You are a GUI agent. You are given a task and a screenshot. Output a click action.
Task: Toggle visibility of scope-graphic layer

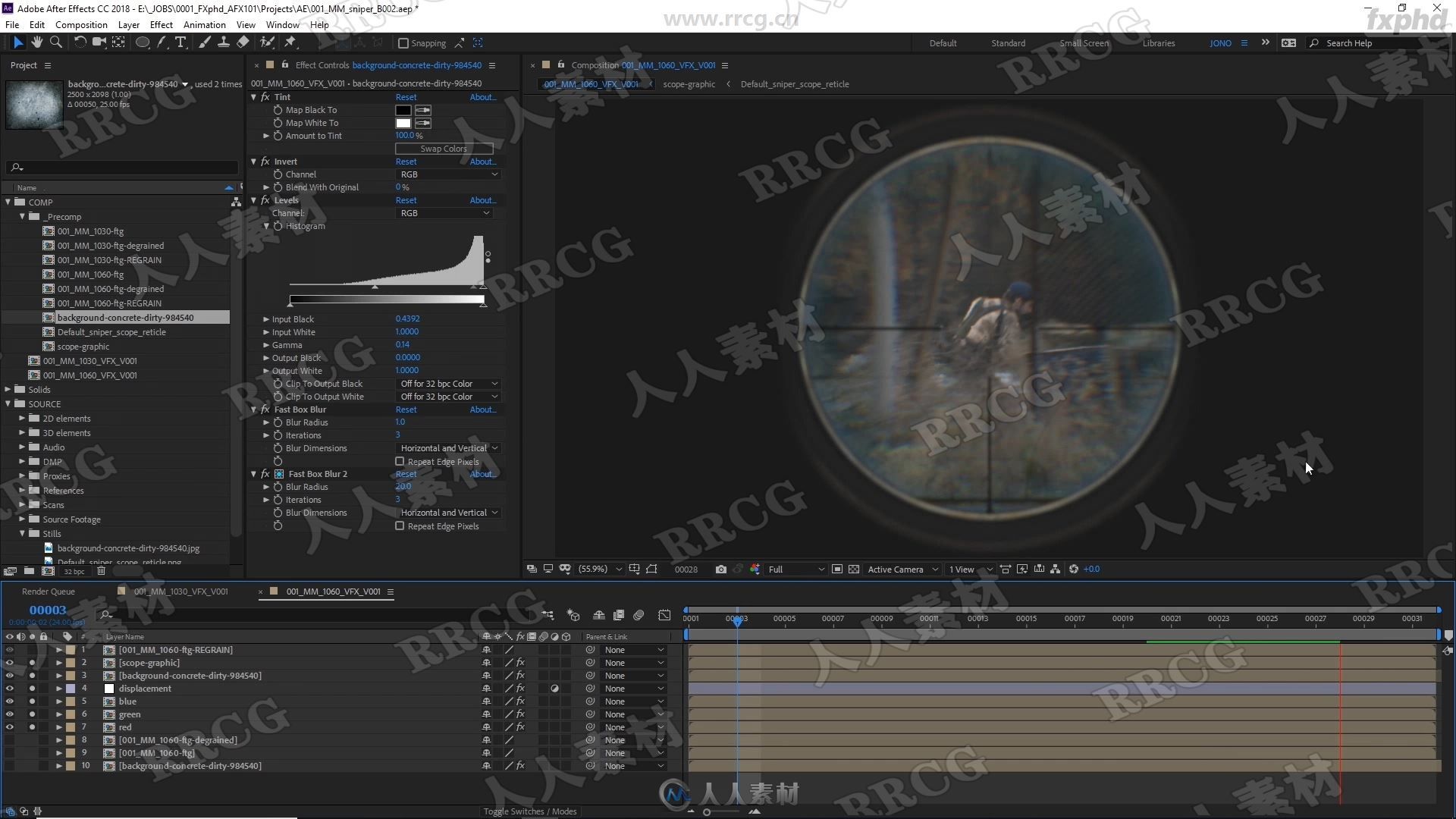click(8, 662)
